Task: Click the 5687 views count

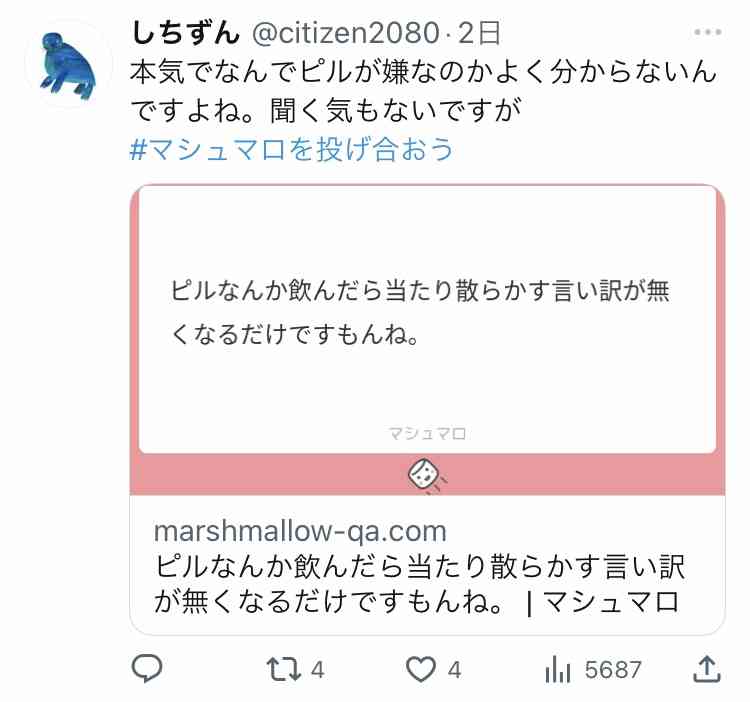Action: tap(613, 669)
